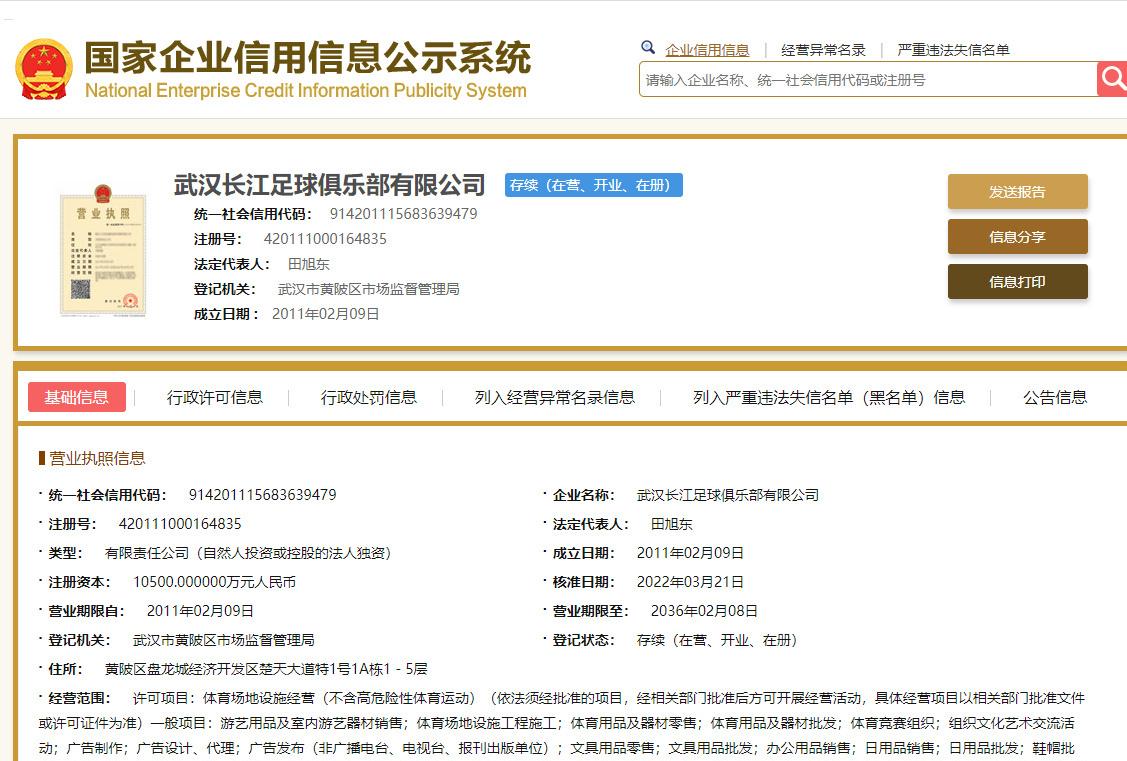Switch search scope to 经营异常名录
The height and width of the screenshot is (761, 1127).
point(823,48)
